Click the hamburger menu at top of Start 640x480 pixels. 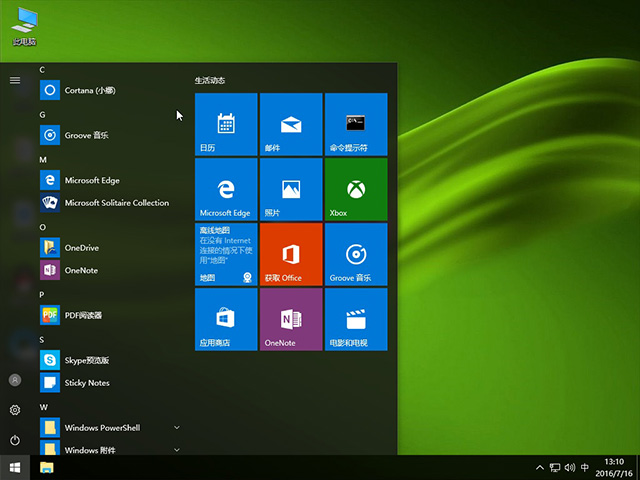[15, 80]
